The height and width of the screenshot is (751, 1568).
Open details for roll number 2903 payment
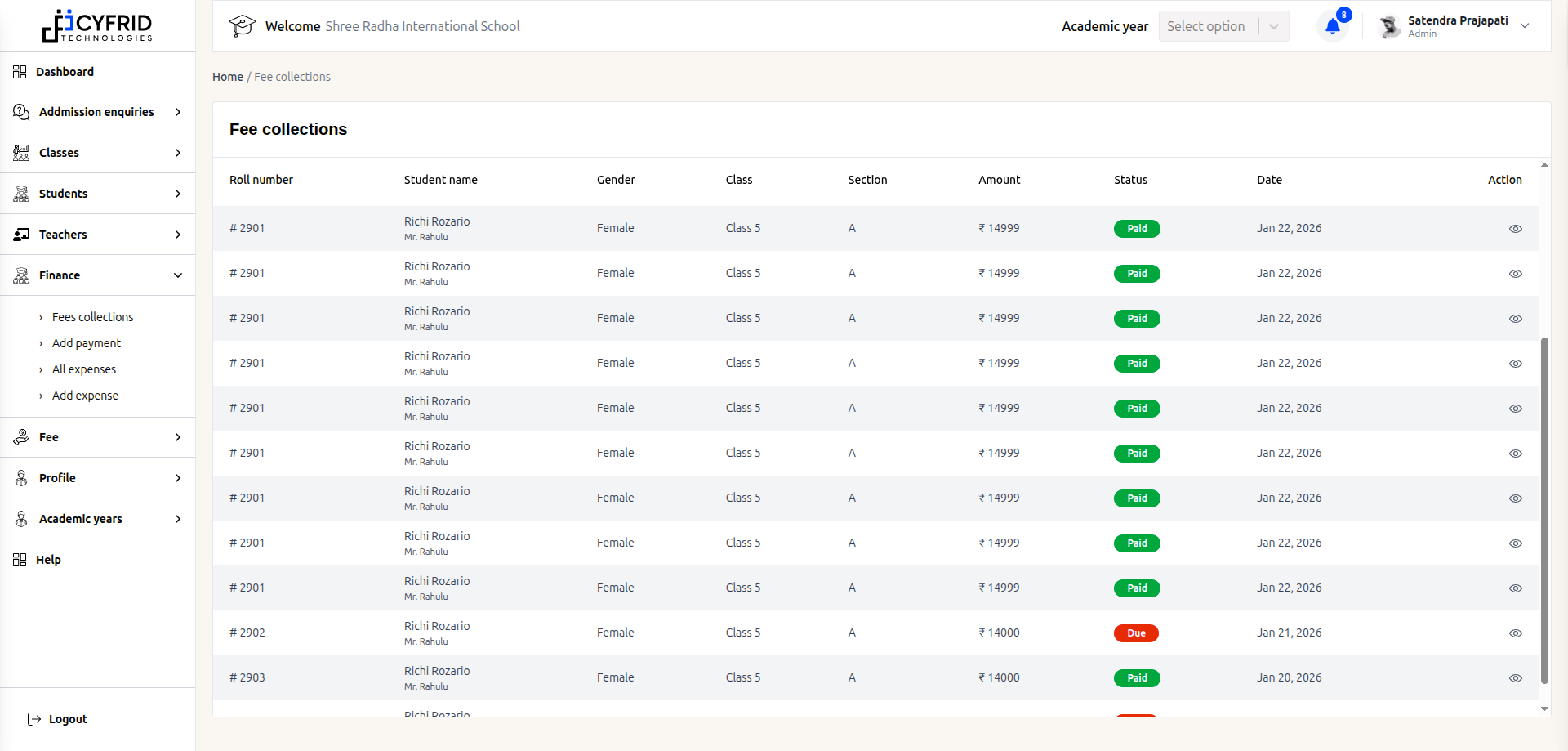pos(1517,677)
